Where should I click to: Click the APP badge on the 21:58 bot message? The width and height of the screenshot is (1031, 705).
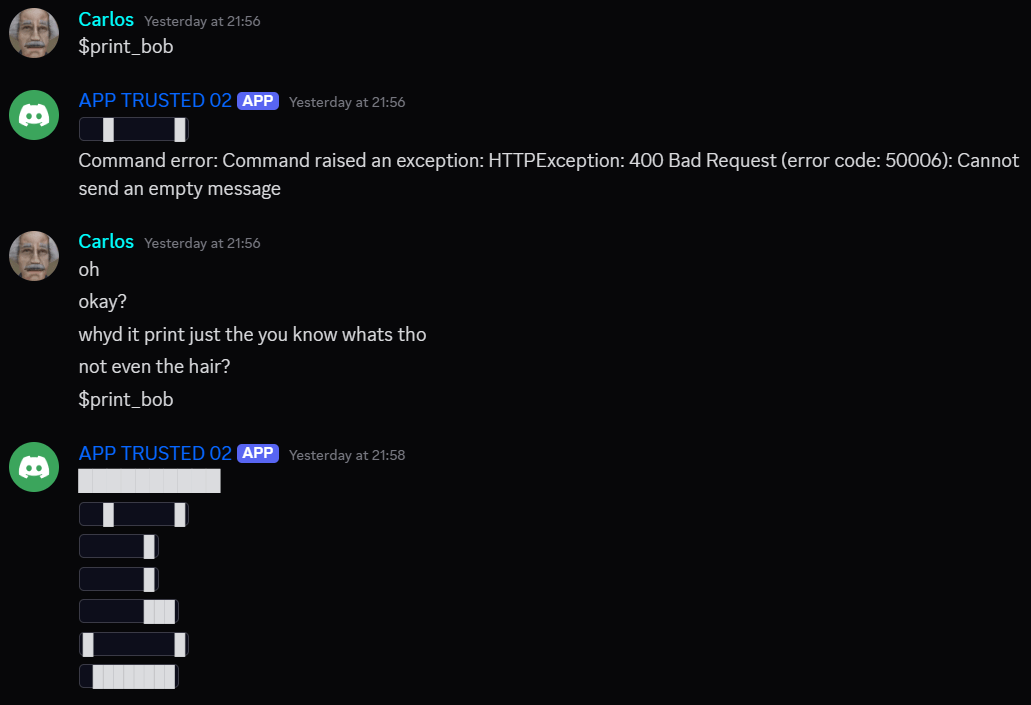258,453
